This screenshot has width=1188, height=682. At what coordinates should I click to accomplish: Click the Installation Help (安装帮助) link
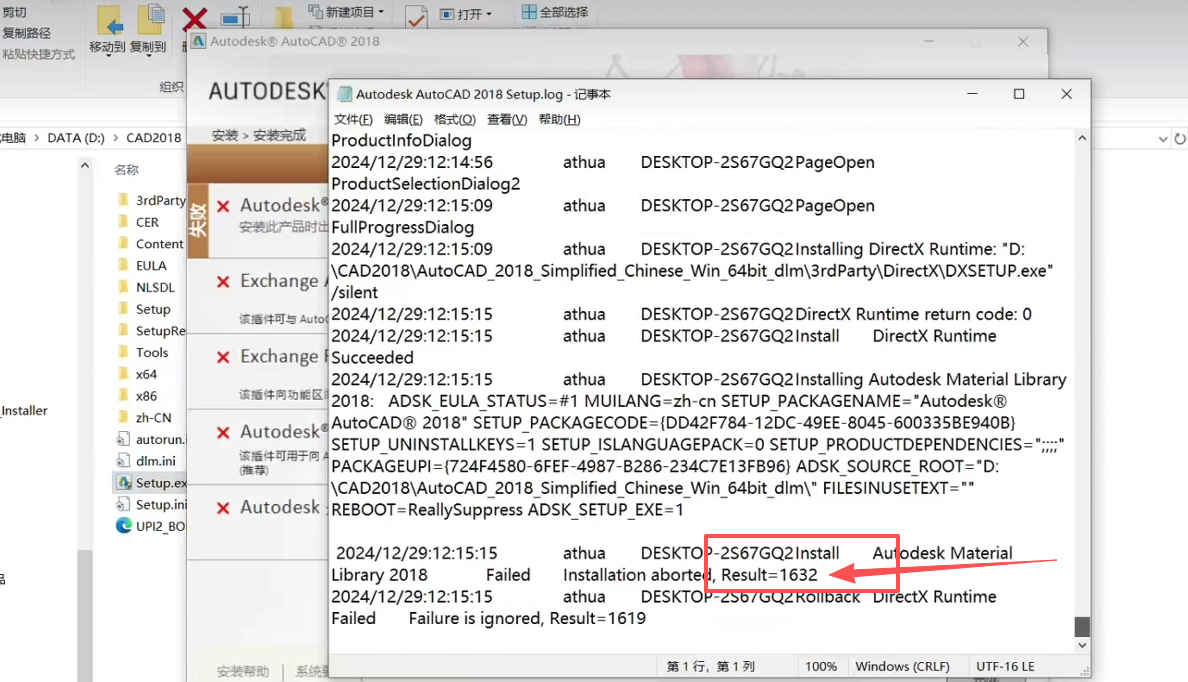(243, 670)
